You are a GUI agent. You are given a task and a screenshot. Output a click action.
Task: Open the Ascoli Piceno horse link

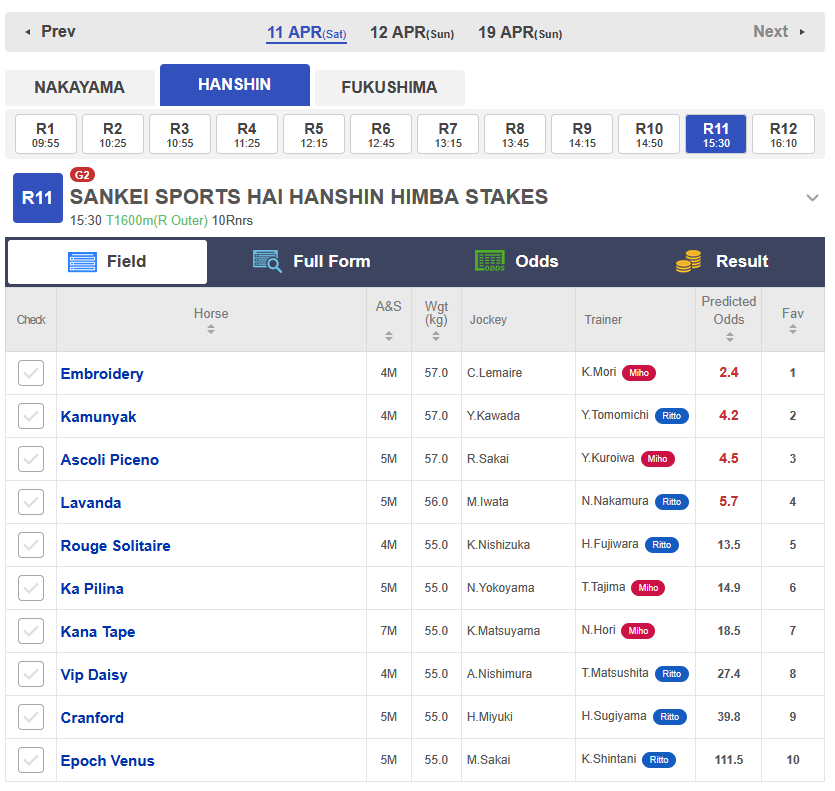click(x=110, y=460)
